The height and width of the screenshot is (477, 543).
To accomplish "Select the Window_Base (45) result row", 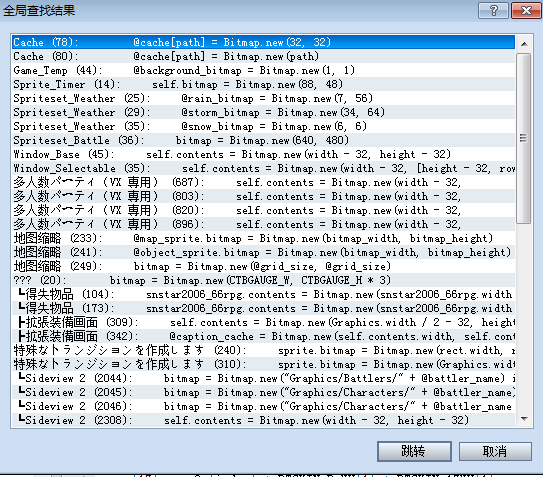I will pyautogui.click(x=263, y=154).
